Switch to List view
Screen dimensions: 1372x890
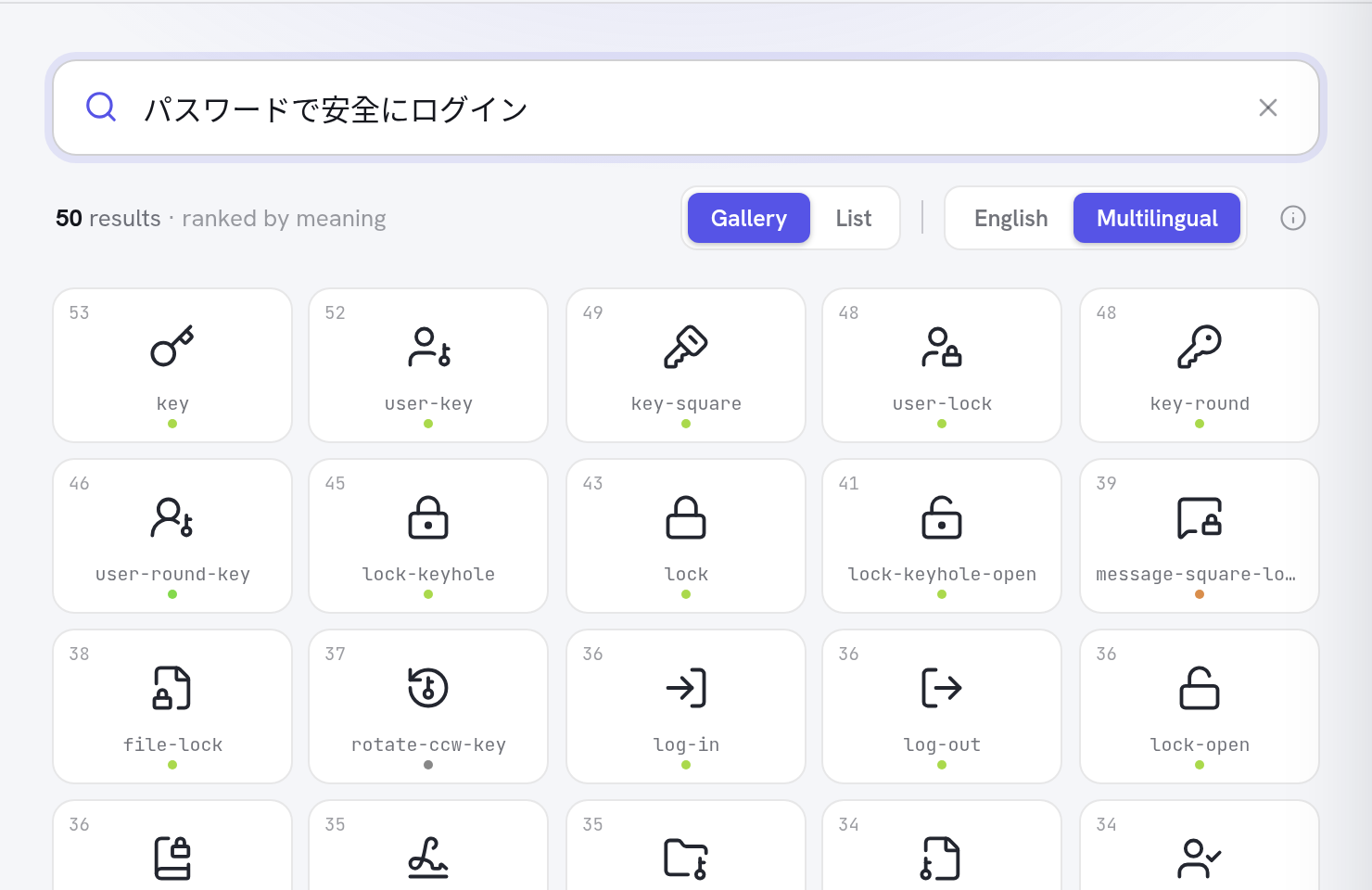(x=854, y=218)
